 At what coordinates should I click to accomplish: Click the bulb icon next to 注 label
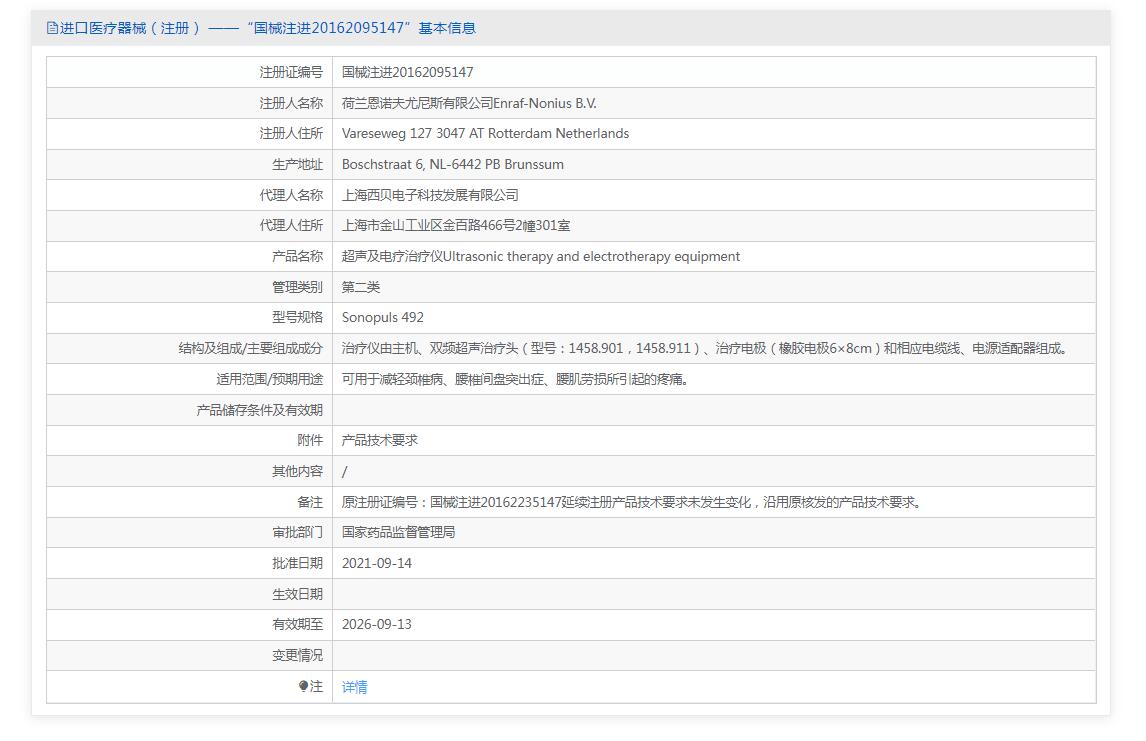point(303,685)
